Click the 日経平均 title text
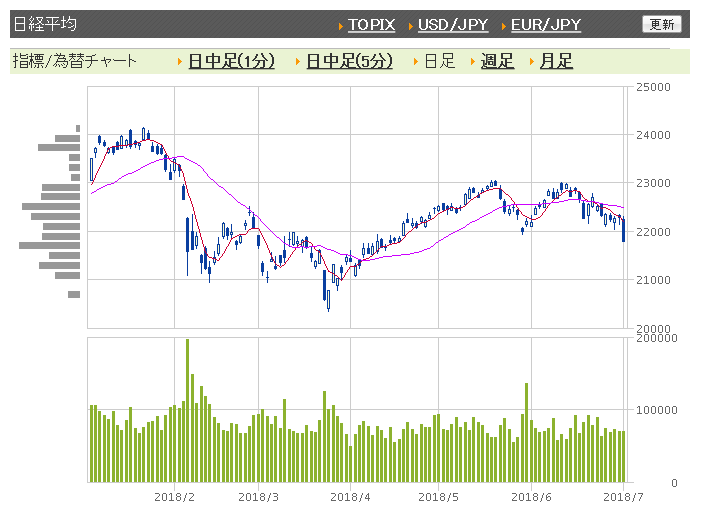 [x=45, y=24]
